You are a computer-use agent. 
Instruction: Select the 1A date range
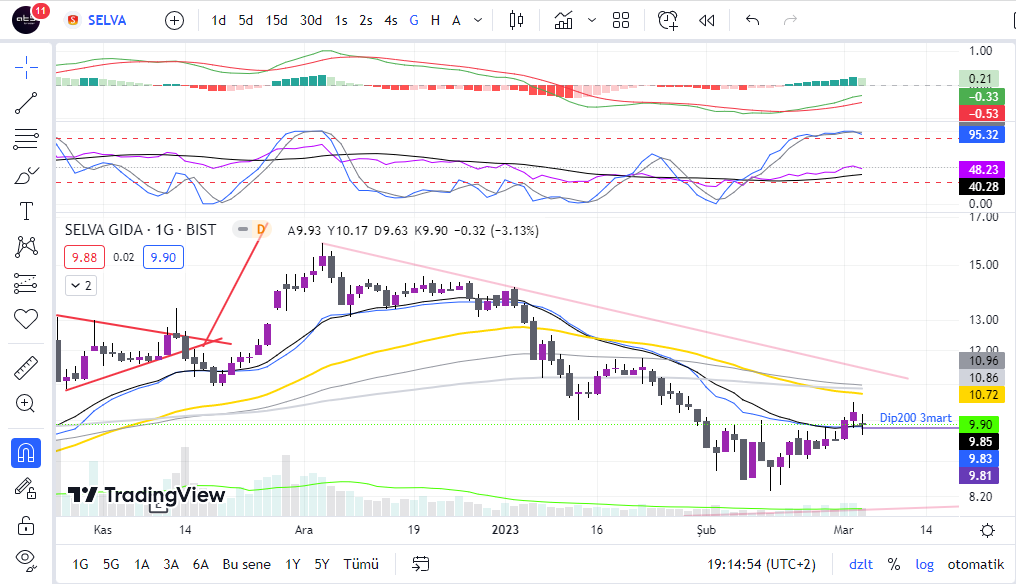coord(142,565)
